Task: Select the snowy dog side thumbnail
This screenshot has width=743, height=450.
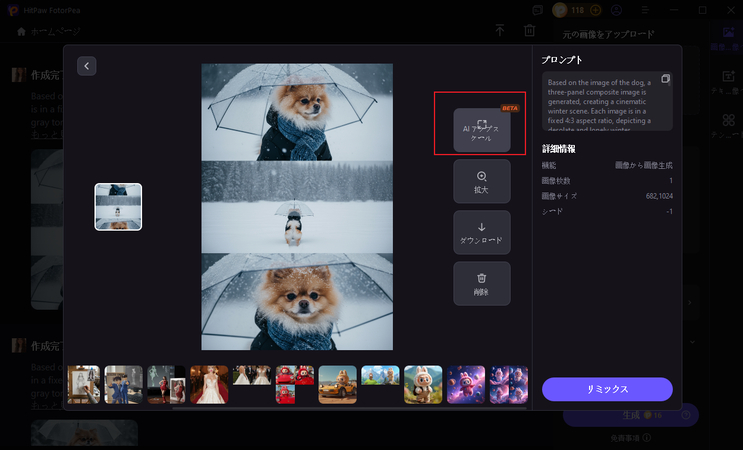Action: tap(118, 207)
